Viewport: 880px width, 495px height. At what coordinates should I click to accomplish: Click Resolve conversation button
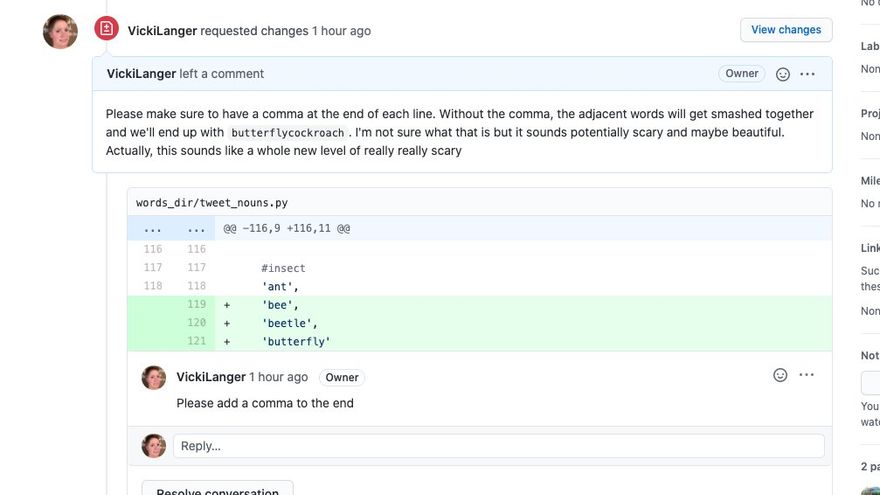tap(217, 490)
